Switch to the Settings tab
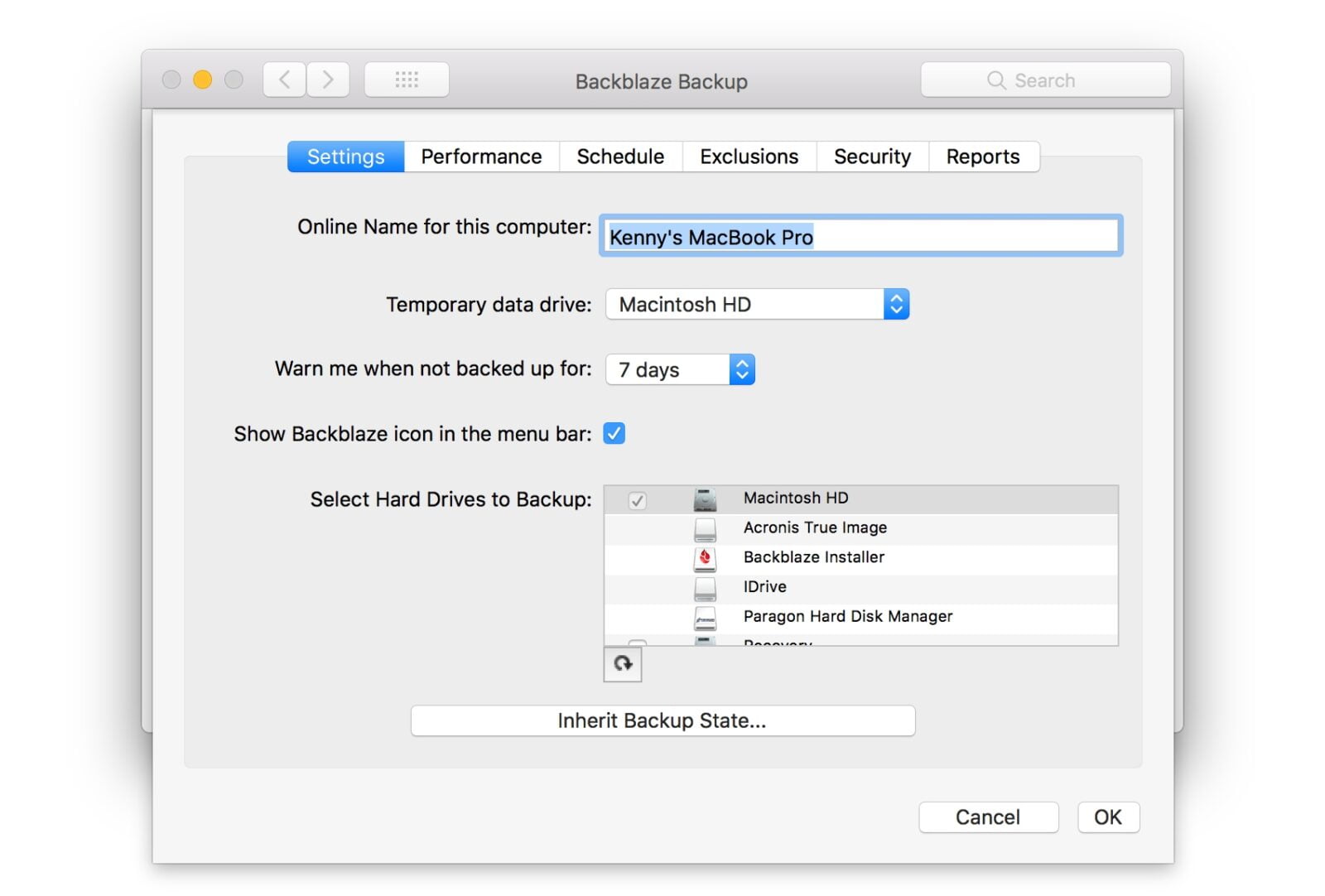 coord(346,157)
